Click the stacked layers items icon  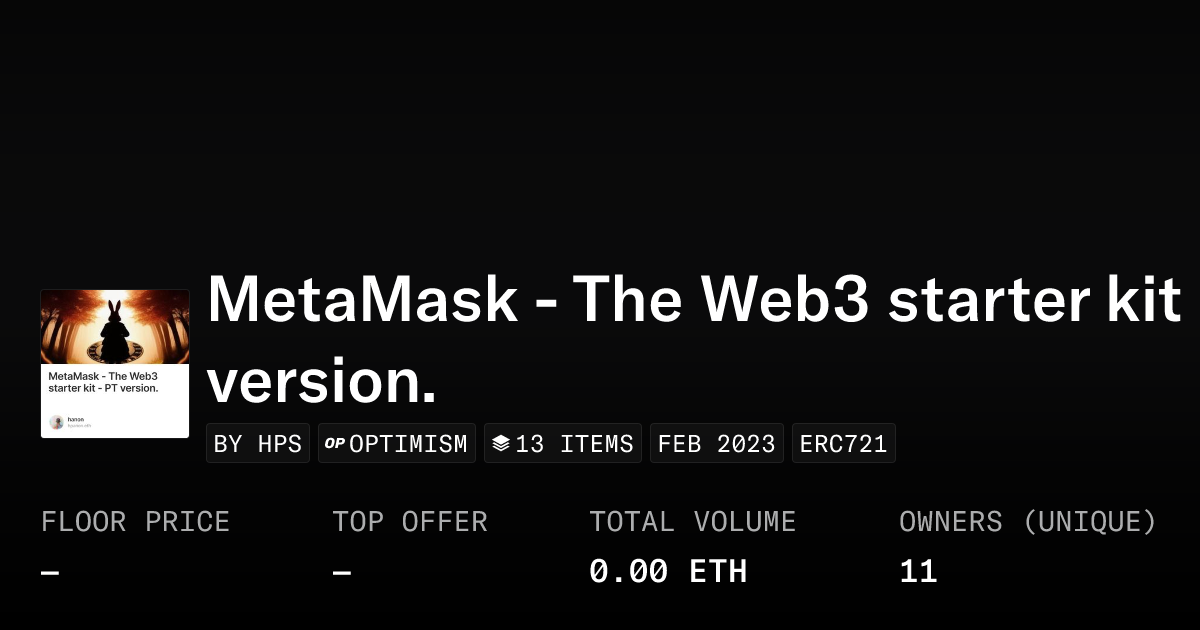(501, 444)
